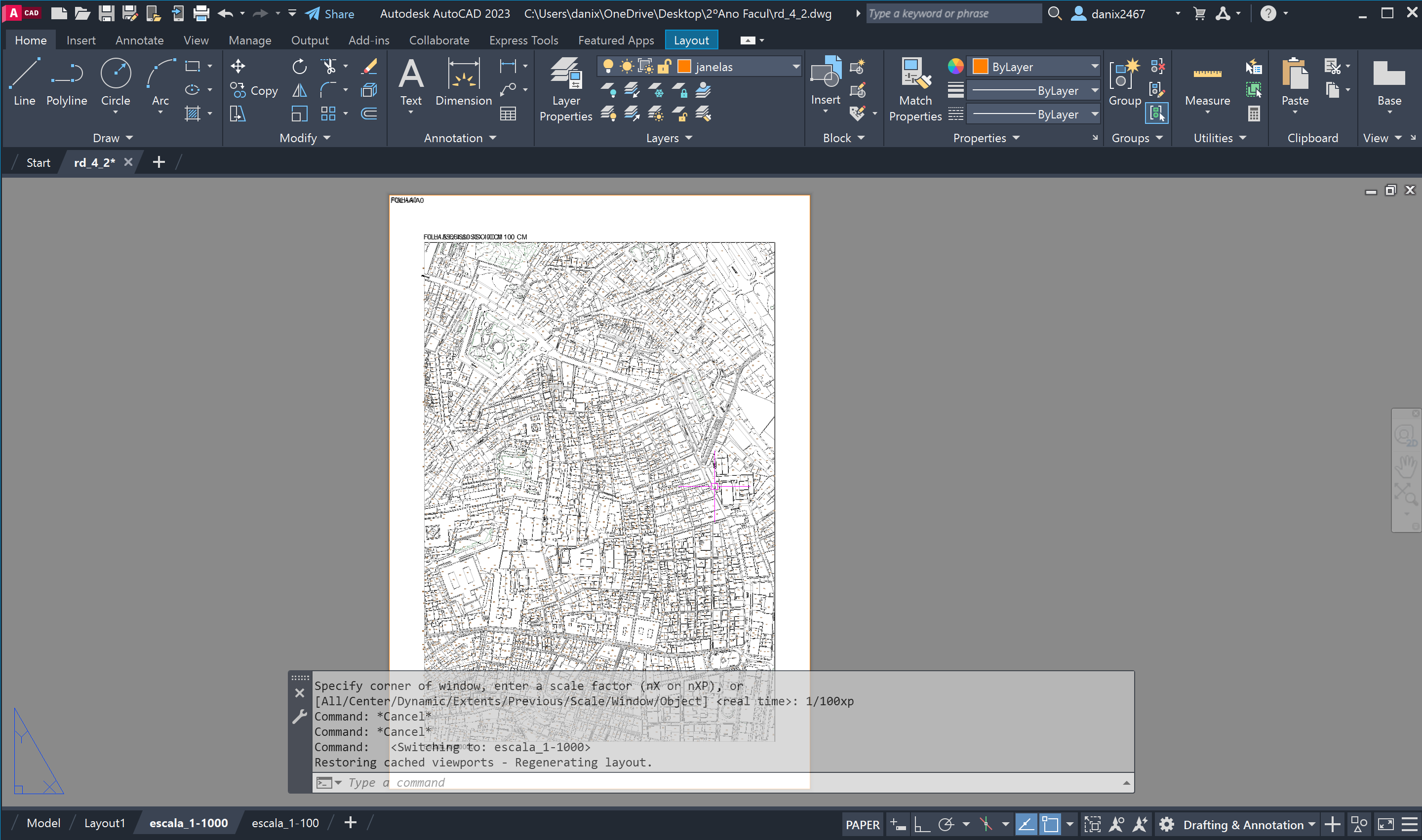1422x840 pixels.
Task: Click the Rotate tool icon
Action: pos(300,66)
